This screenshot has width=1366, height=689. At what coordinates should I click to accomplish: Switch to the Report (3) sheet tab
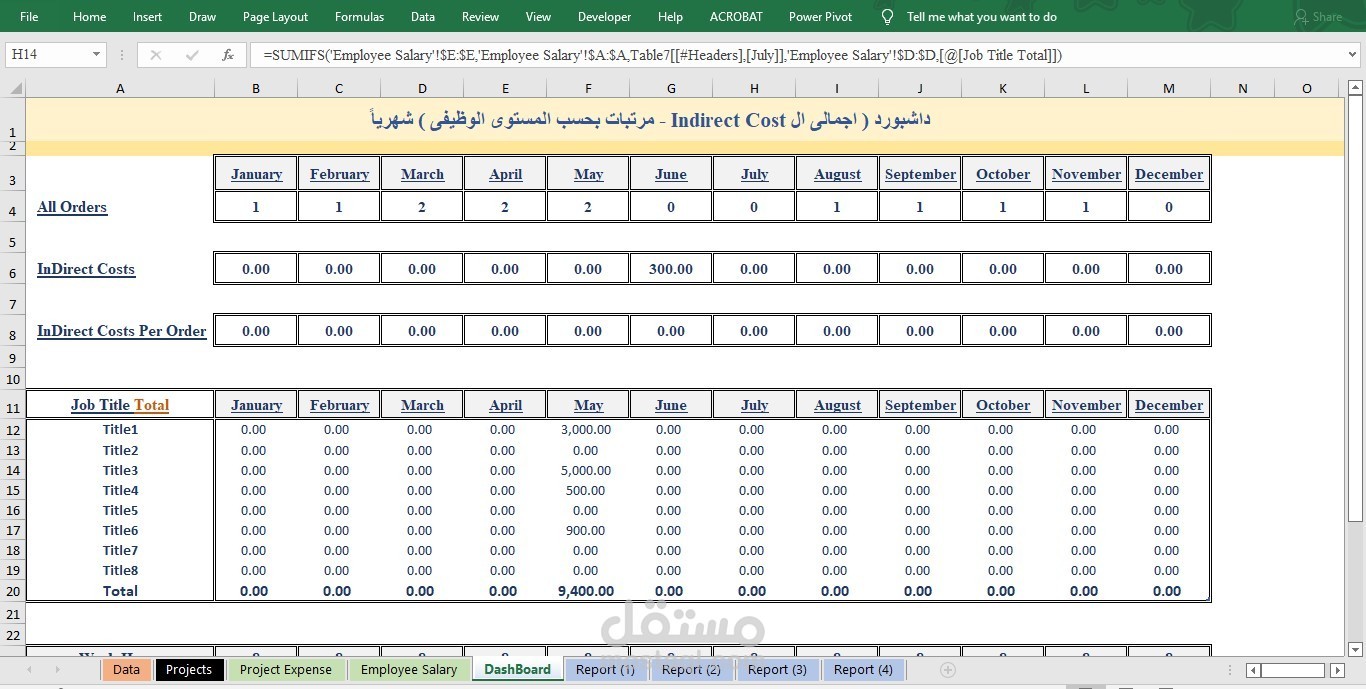coord(777,670)
